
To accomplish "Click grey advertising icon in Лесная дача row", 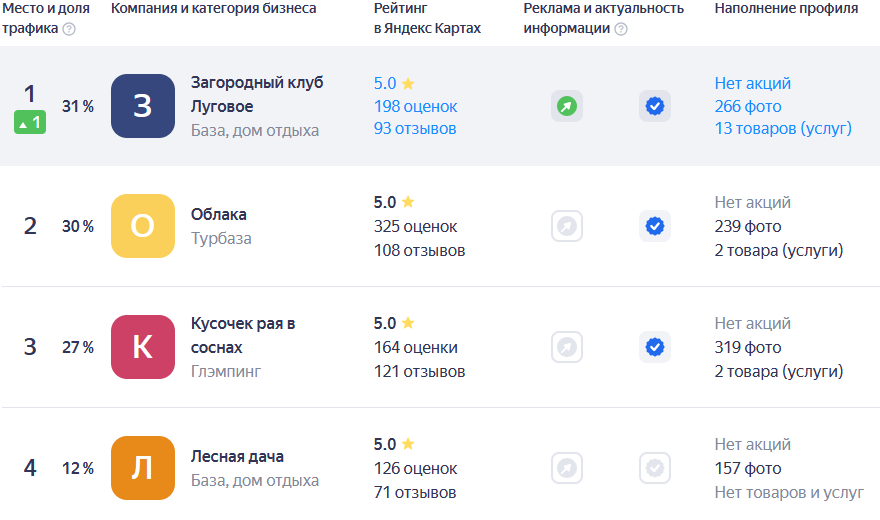I will click(x=567, y=467).
